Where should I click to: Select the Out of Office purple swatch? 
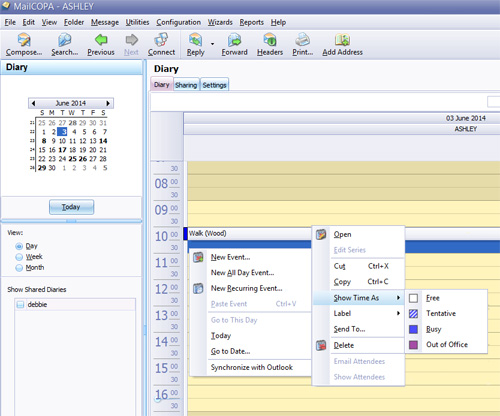coord(413,345)
